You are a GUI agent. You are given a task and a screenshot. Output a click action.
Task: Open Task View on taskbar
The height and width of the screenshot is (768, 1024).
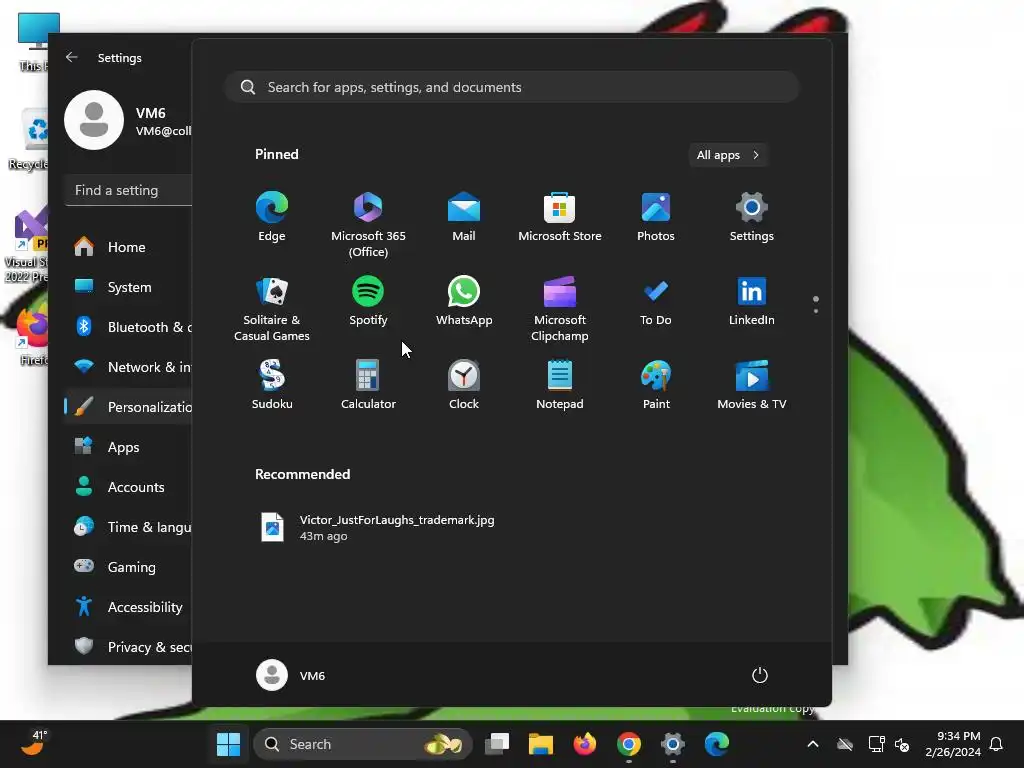coord(497,744)
